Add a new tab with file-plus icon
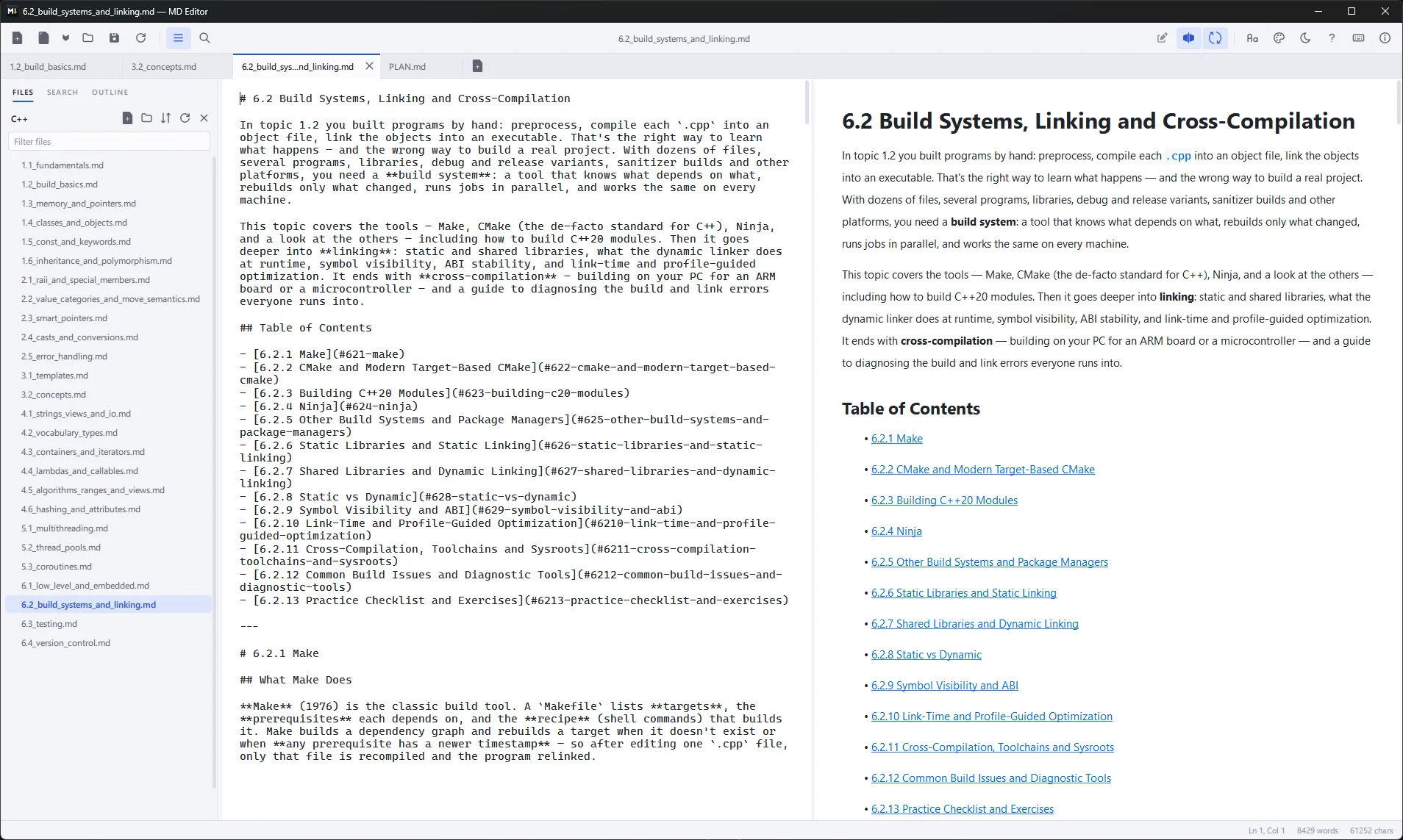This screenshot has width=1403, height=840. point(477,66)
